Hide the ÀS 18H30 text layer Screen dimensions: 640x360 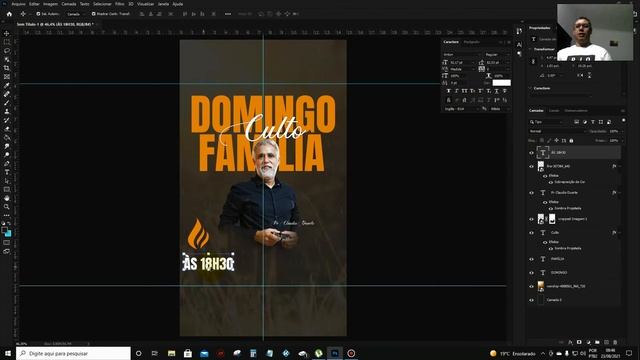(531, 153)
